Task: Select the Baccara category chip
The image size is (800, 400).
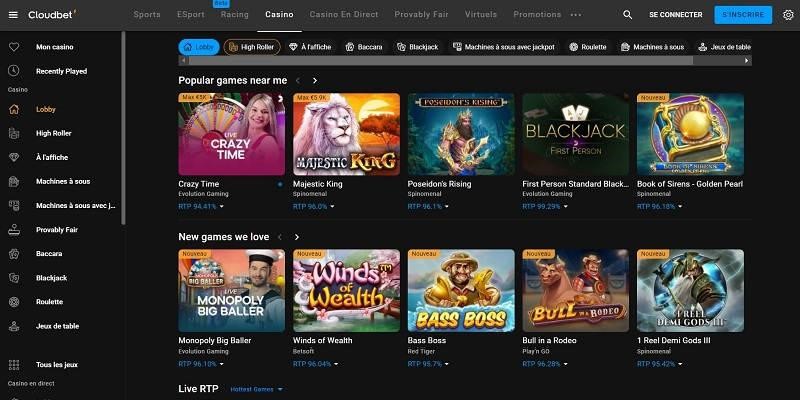Action: click(x=364, y=47)
